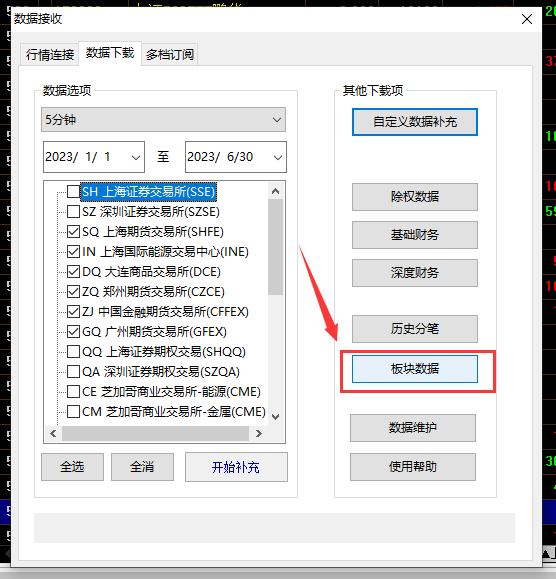Select the SH 上海证券交易所(SSE) row text
This screenshot has height=579, width=556.
(148, 192)
